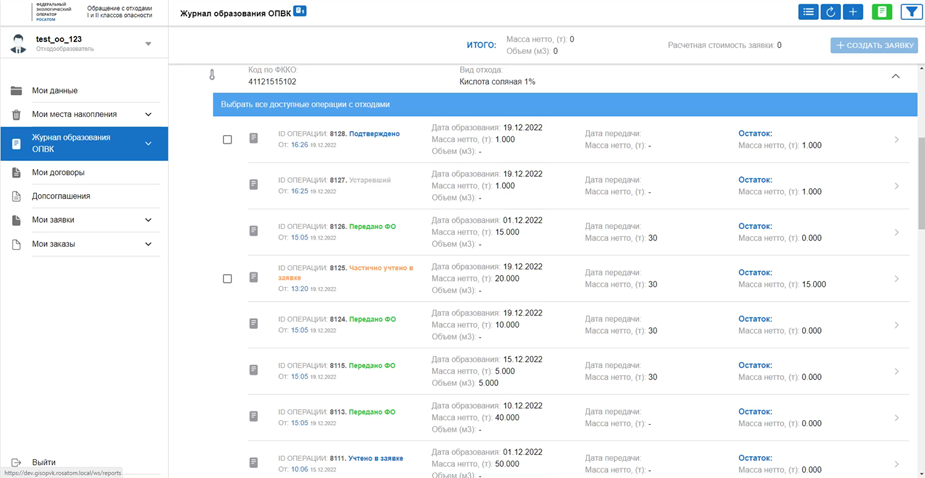This screenshot has width=925, height=478.
Task: Expand the Мои заказы submenu chevron
Action: point(148,244)
